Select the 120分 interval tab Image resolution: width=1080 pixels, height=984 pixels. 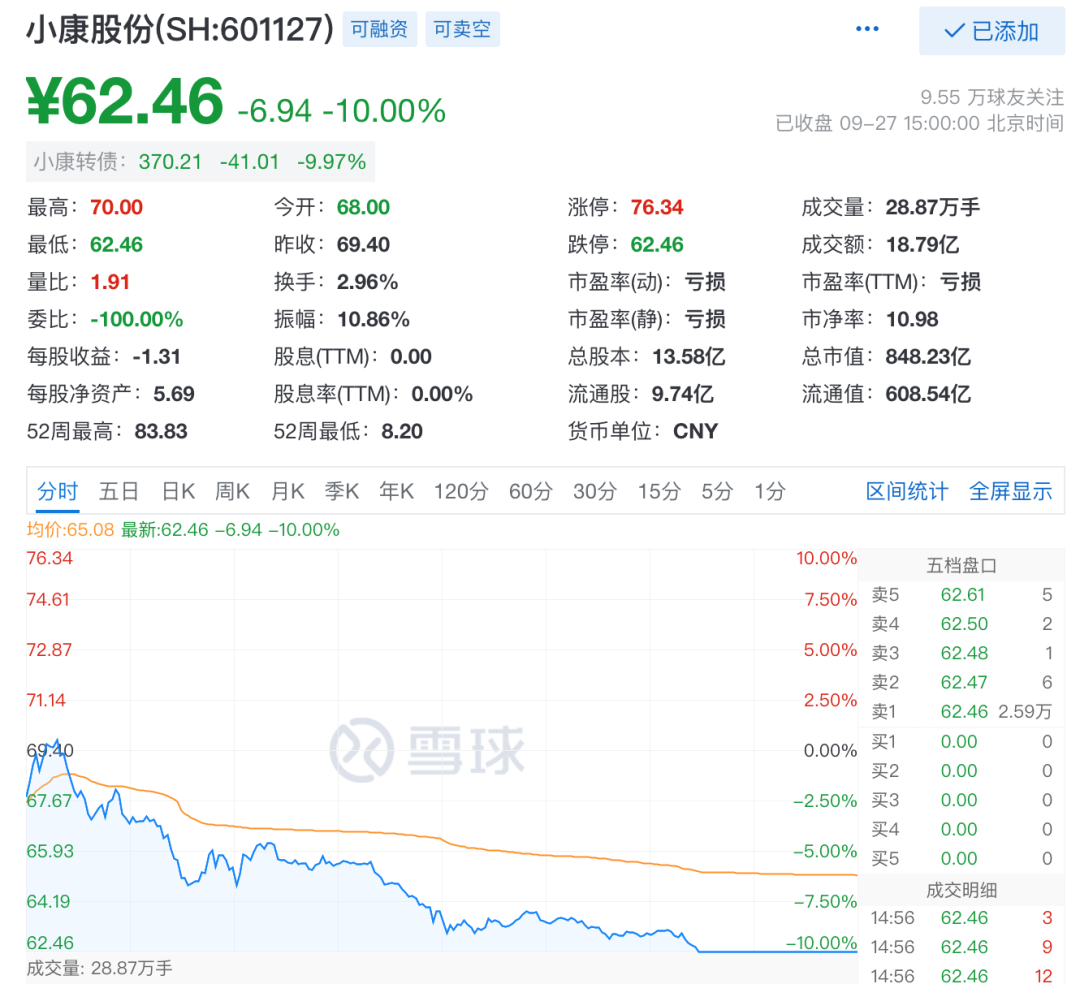(461, 492)
